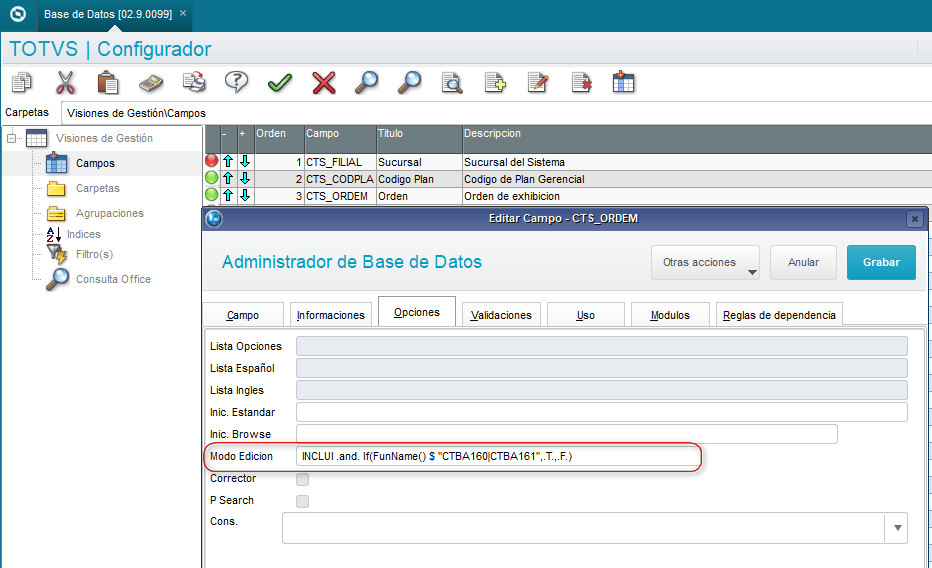Click red status circle of CTS_FILIAL
932x568 pixels.
(x=212, y=160)
